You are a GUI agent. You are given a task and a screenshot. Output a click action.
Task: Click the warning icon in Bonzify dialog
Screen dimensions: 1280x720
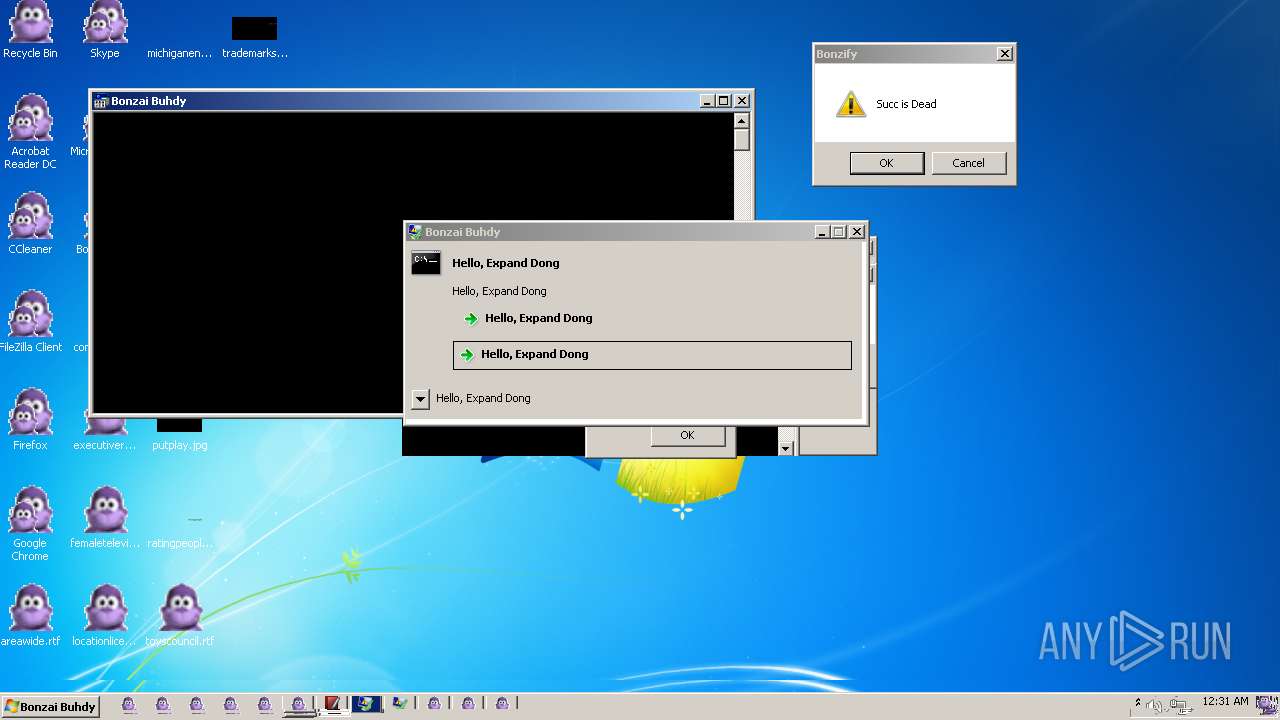[x=851, y=104]
